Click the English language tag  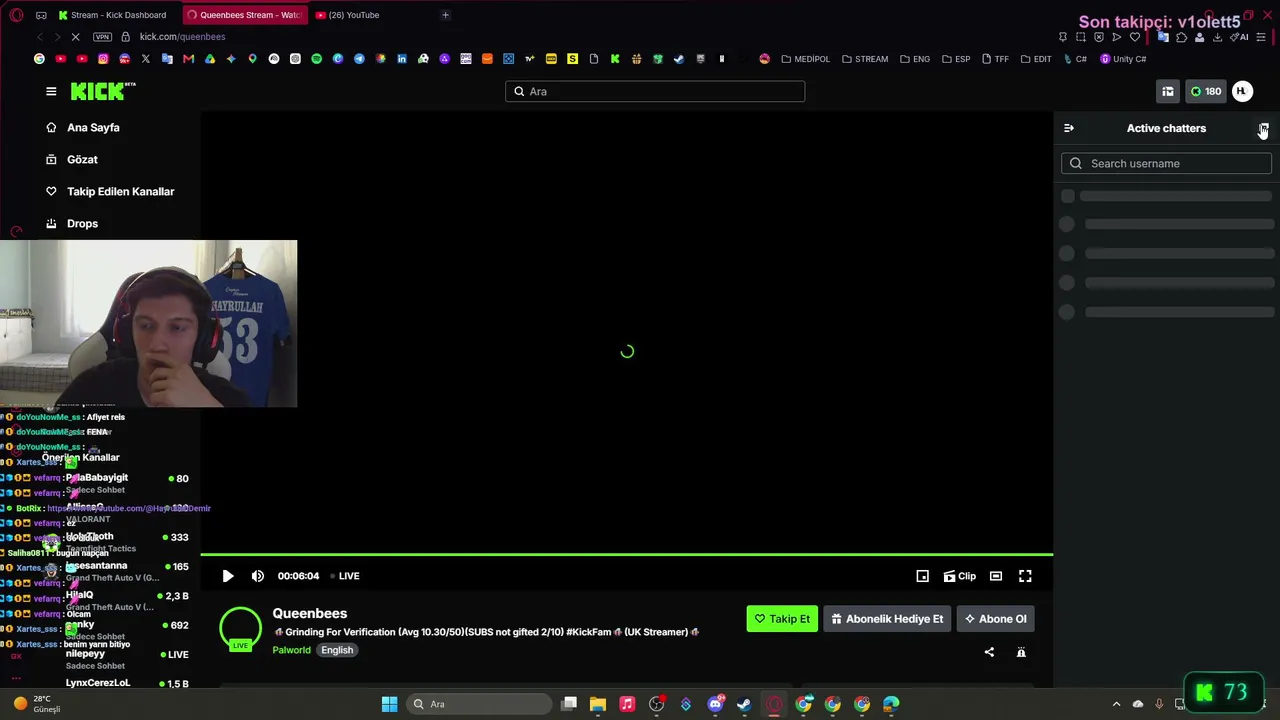click(337, 650)
